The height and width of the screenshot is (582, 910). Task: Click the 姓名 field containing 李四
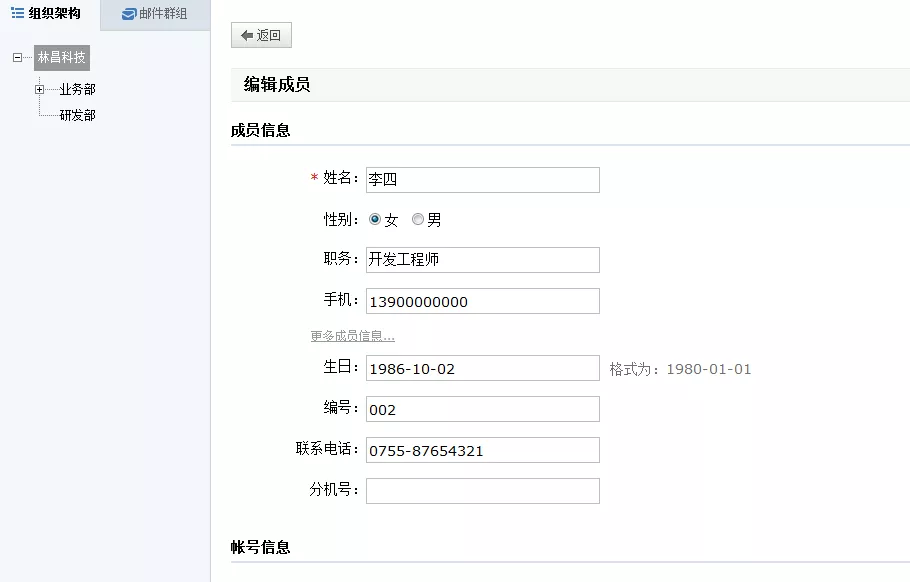point(482,180)
